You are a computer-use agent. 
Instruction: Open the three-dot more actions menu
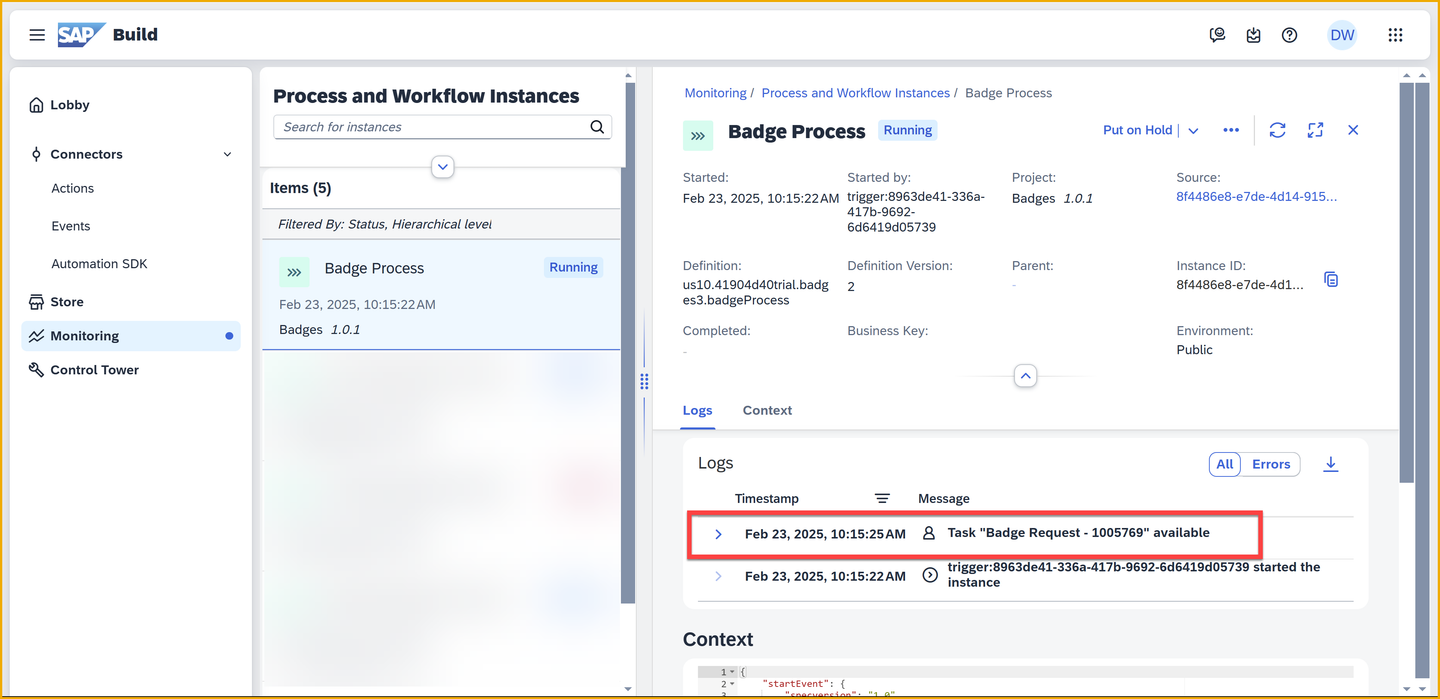(1231, 130)
